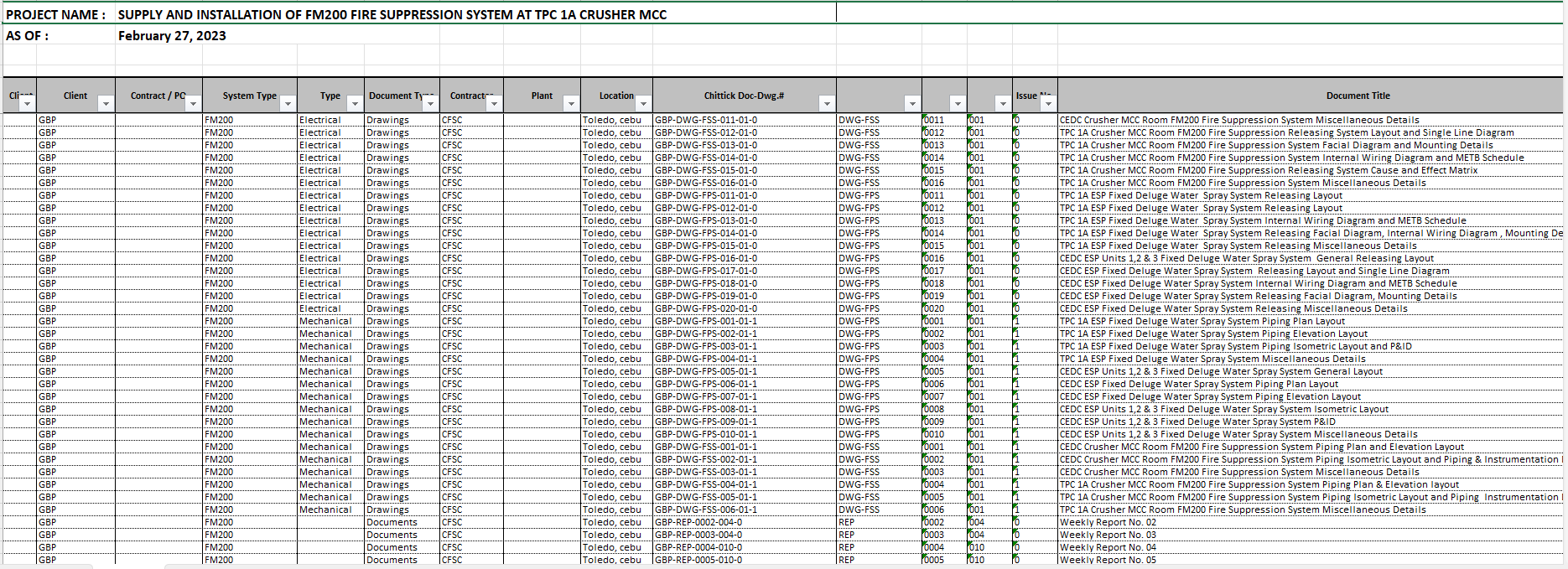Screen dimensions: 1568x569
Task: Select cell GBP-DWG-FSS-015-01-0
Action: tap(745, 170)
